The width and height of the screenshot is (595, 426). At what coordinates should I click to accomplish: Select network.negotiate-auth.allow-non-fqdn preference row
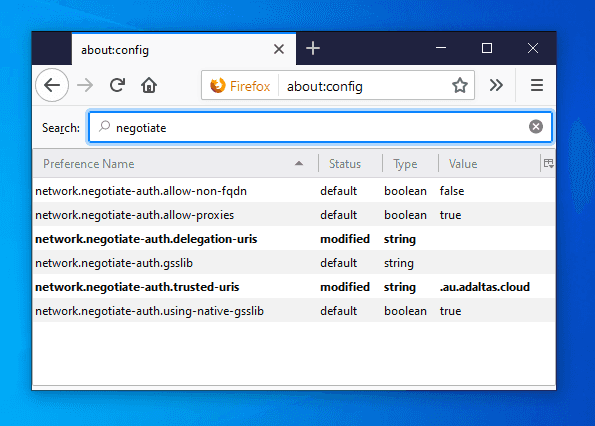pos(294,191)
